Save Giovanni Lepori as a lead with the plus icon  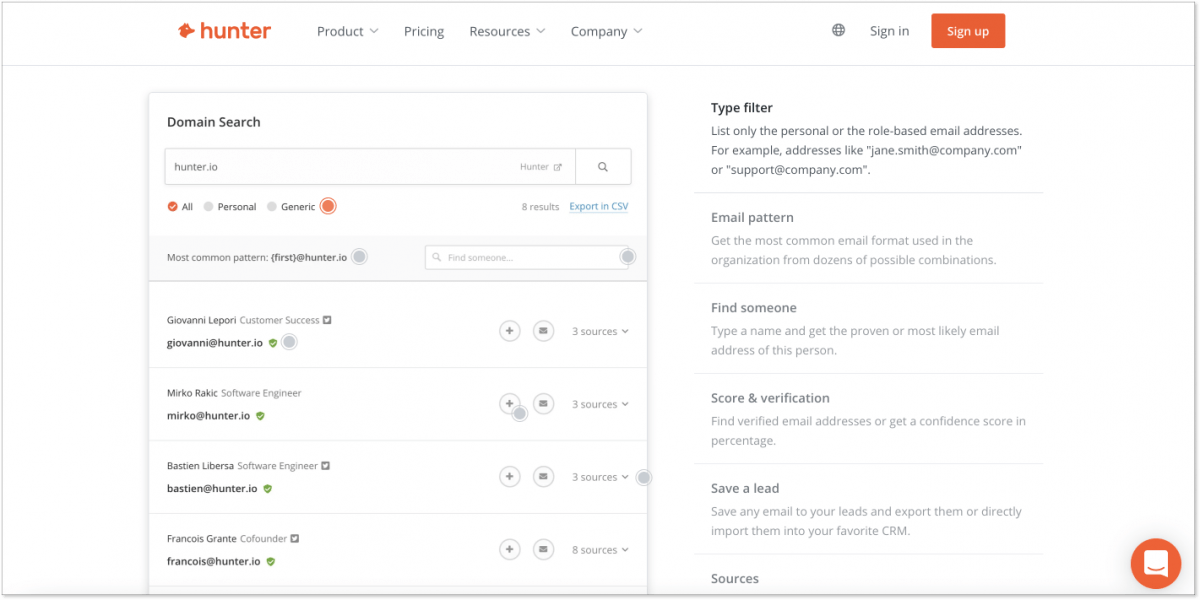[510, 330]
